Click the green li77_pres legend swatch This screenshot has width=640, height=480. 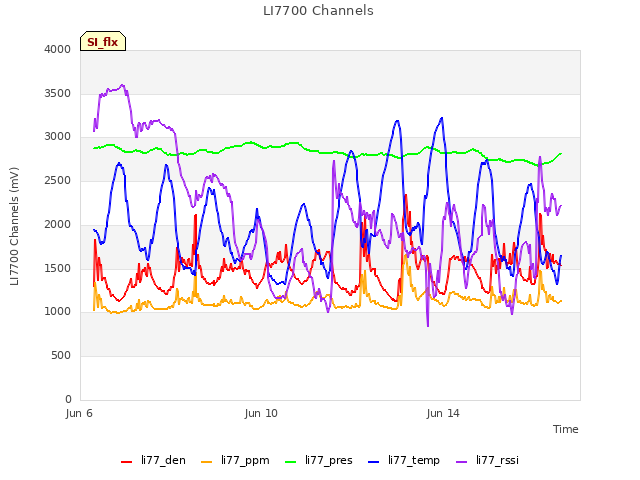(291, 462)
